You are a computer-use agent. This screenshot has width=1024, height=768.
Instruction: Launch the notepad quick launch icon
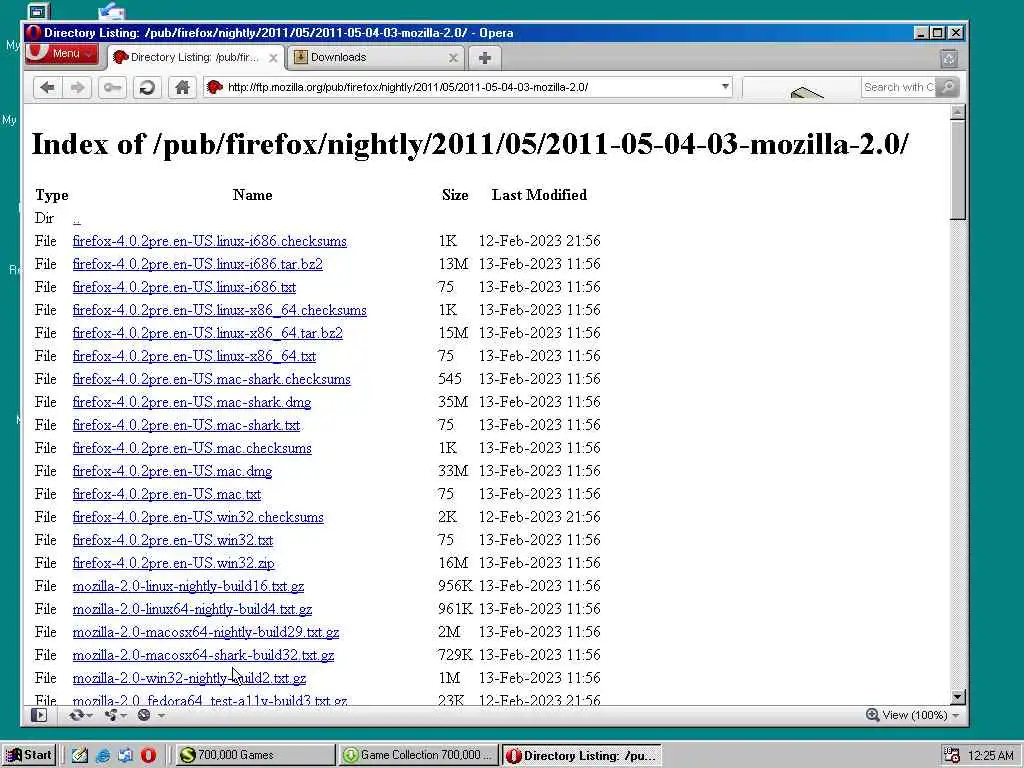[80, 755]
